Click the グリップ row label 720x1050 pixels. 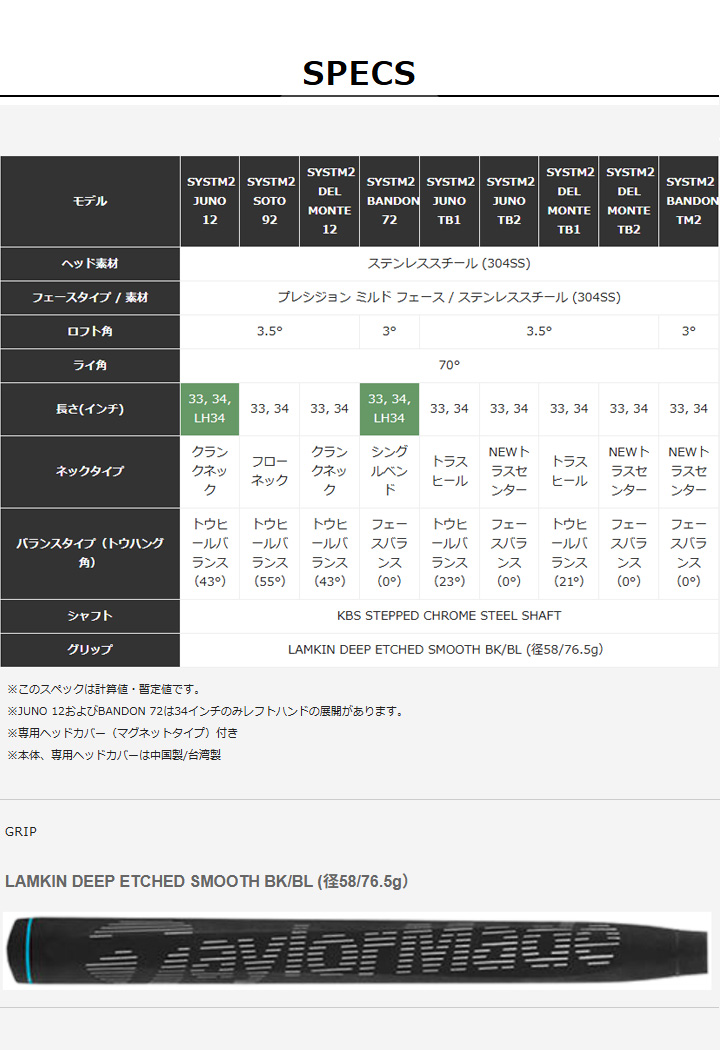[x=90, y=650]
